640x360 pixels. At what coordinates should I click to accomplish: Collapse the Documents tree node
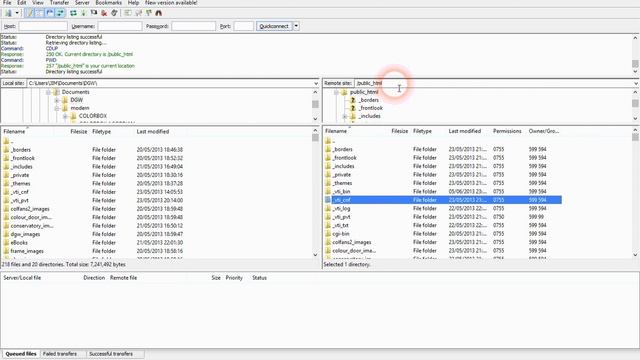[x=49, y=92]
